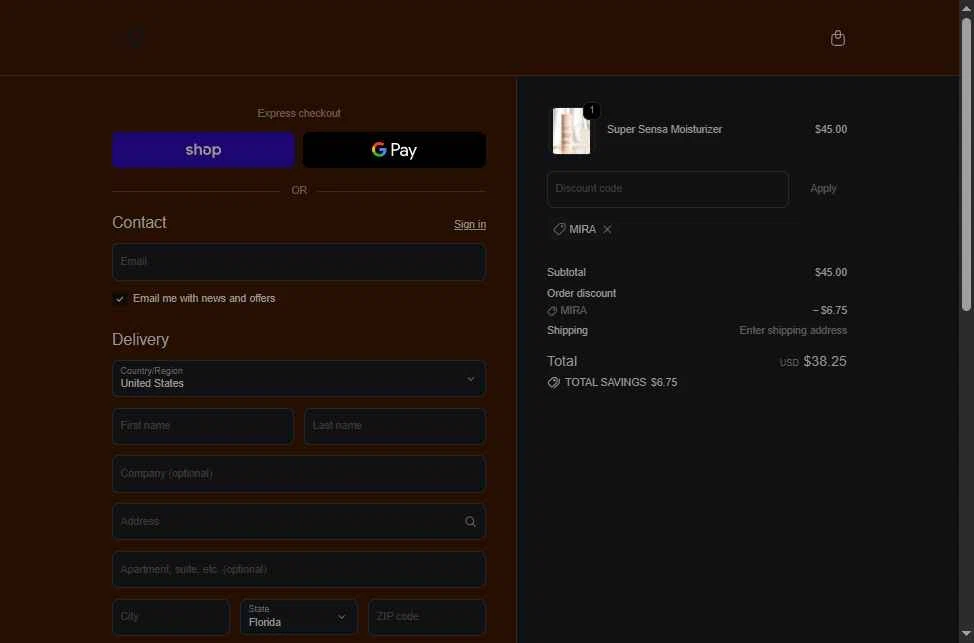Apply the discount code

click(823, 188)
